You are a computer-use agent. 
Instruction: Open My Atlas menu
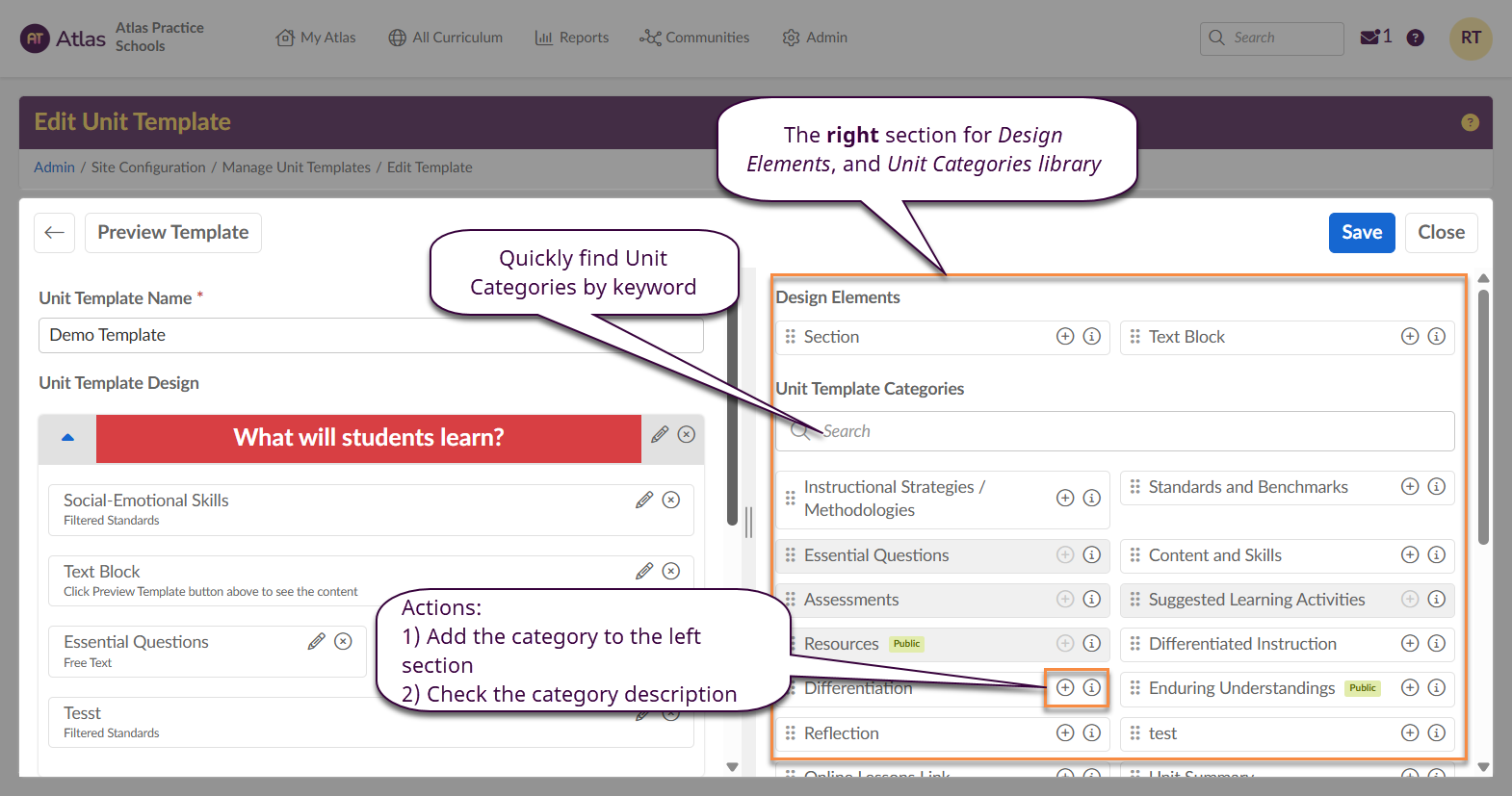pos(316,38)
